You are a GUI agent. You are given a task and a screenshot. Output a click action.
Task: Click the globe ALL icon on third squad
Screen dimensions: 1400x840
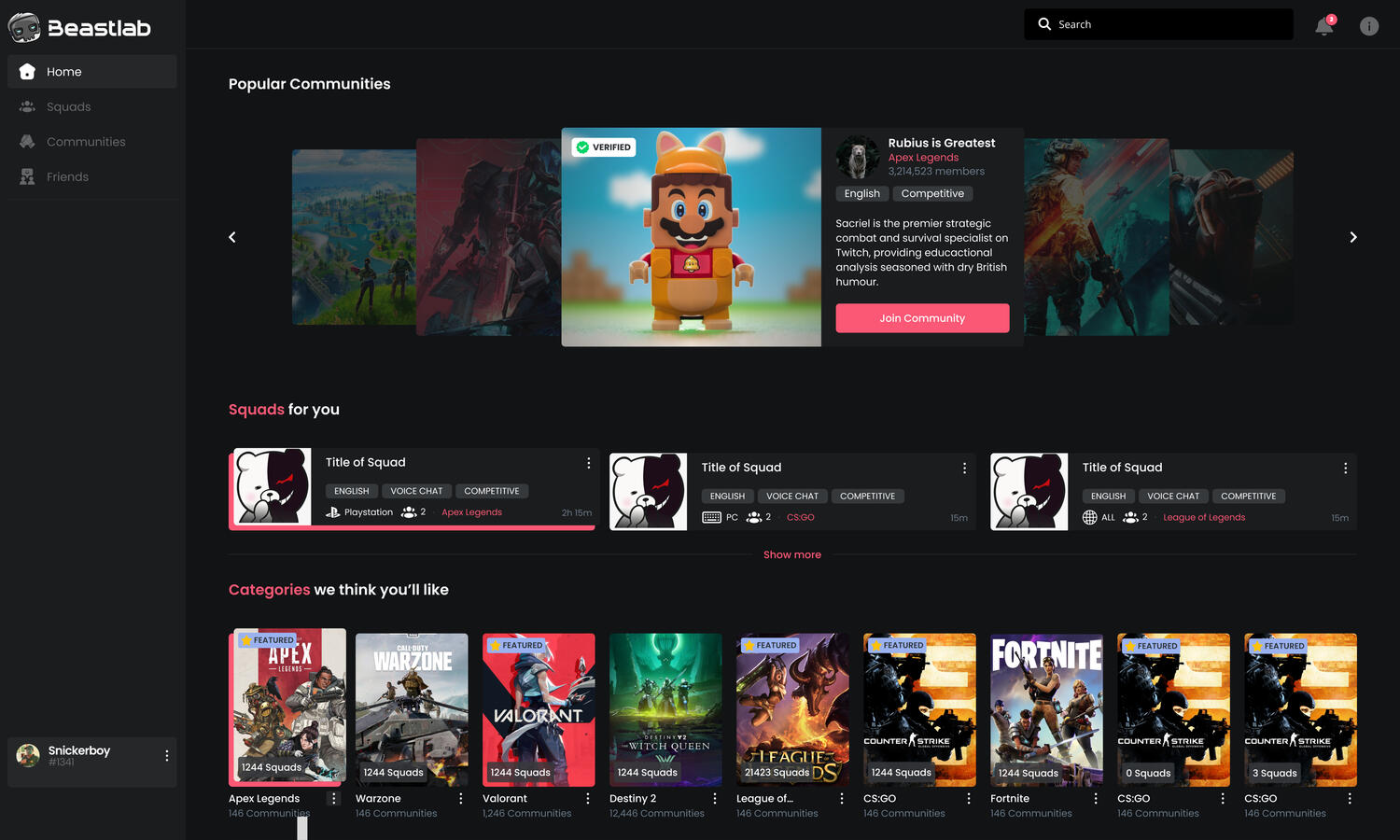coord(1089,517)
